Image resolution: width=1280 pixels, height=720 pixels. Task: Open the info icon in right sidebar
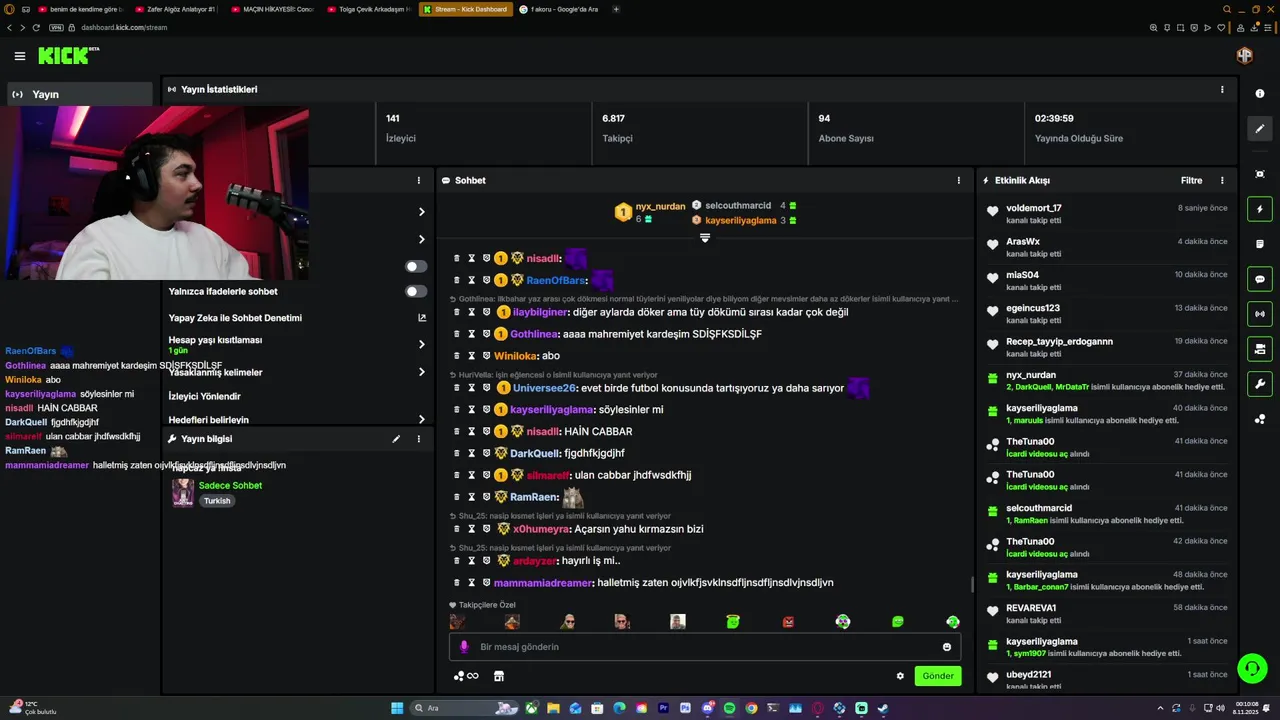[1260, 93]
